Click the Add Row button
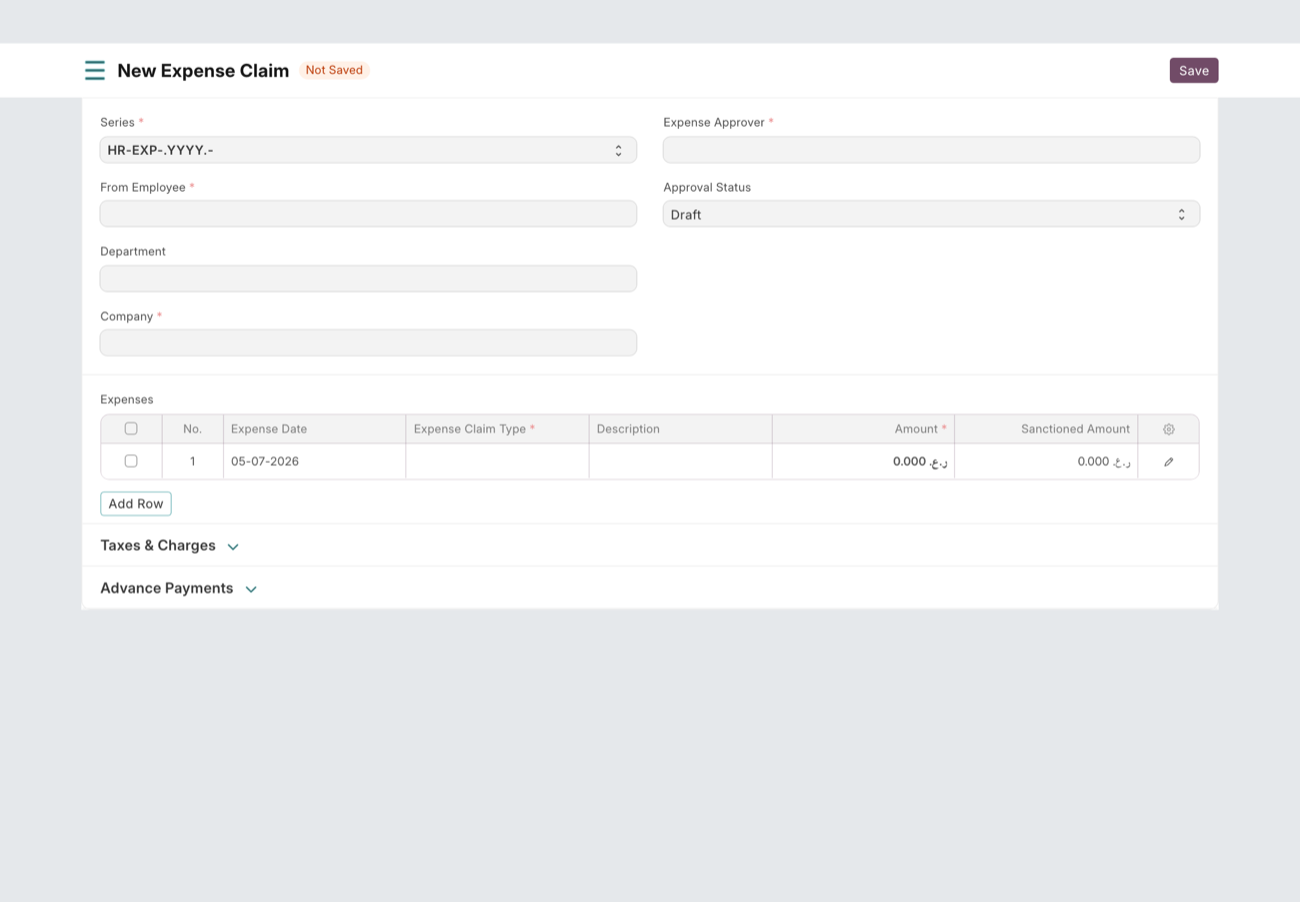 click(x=136, y=504)
